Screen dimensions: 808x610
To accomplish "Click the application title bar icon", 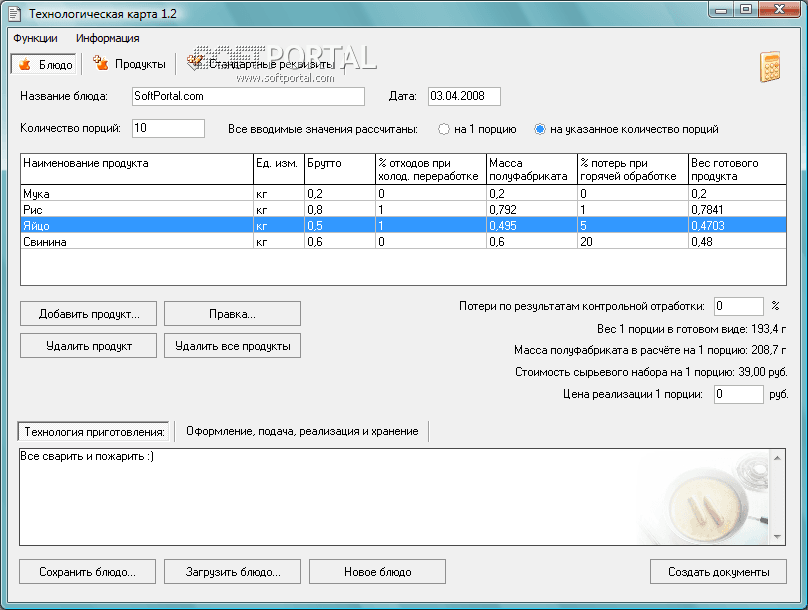I will click(14, 14).
